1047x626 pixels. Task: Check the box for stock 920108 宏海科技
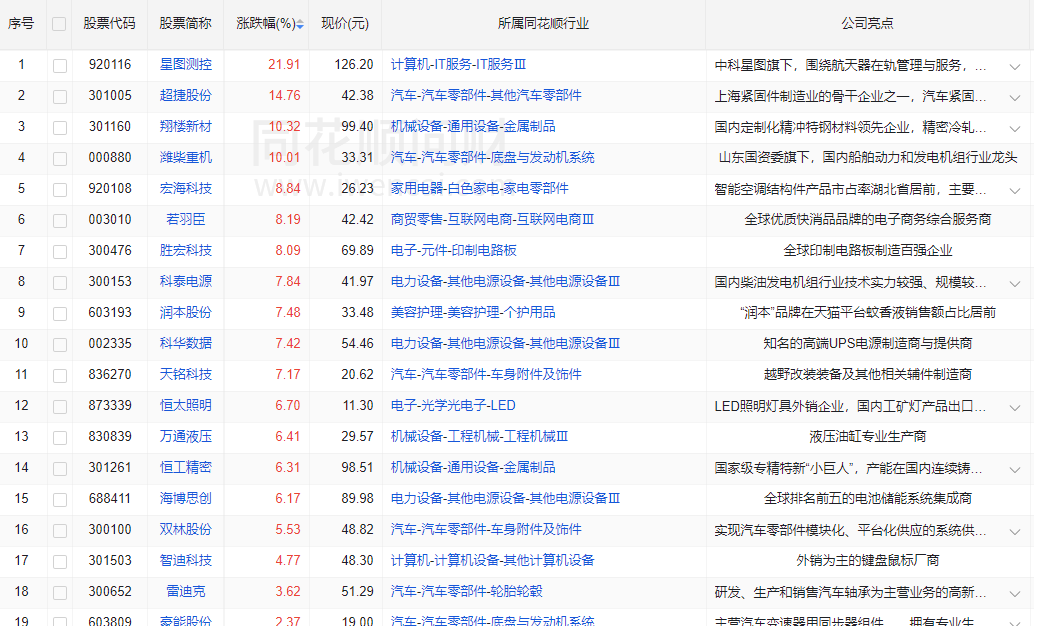[x=59, y=190]
